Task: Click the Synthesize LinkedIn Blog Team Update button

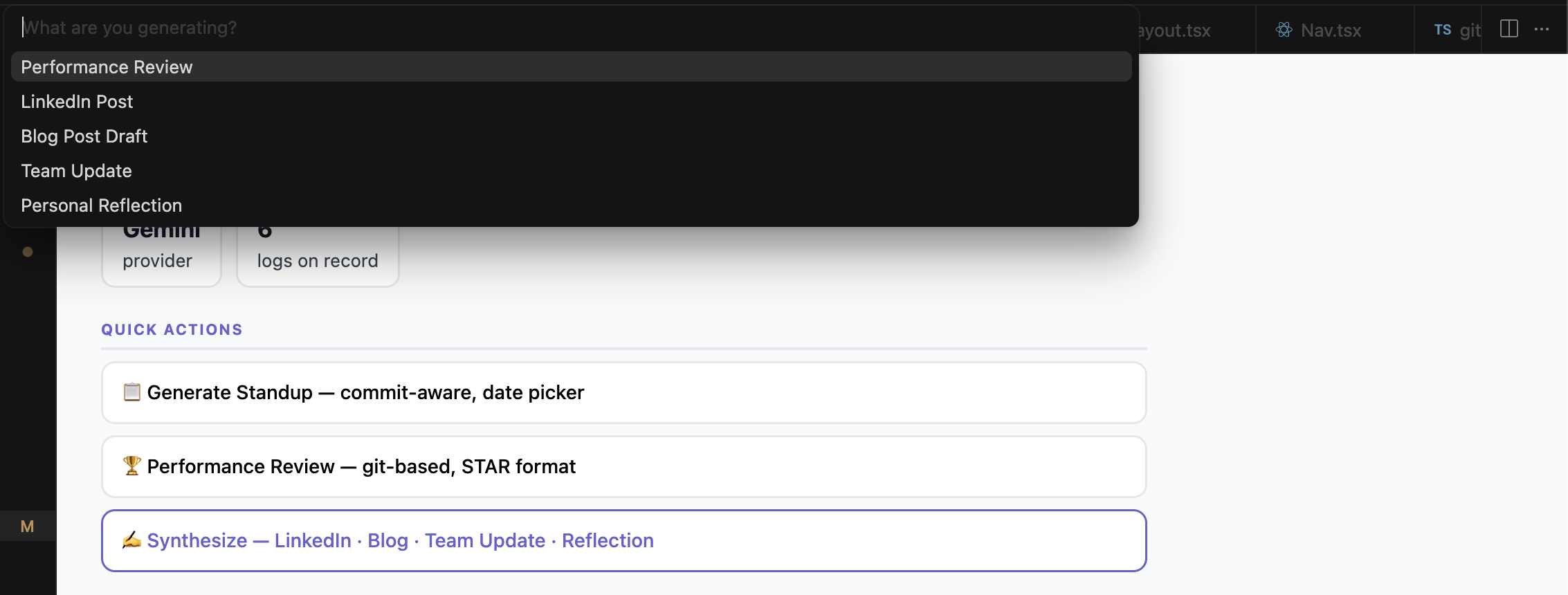Action: [623, 540]
